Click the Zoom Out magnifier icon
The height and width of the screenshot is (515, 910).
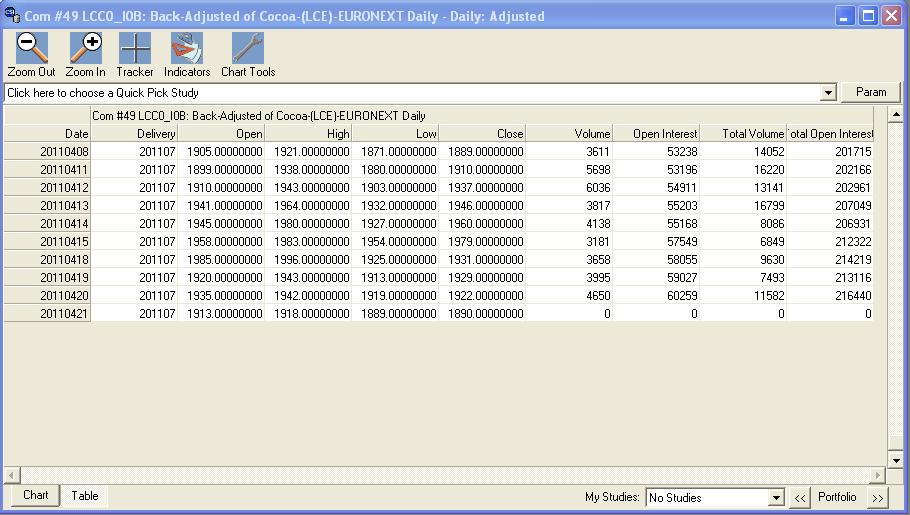[x=31, y=48]
